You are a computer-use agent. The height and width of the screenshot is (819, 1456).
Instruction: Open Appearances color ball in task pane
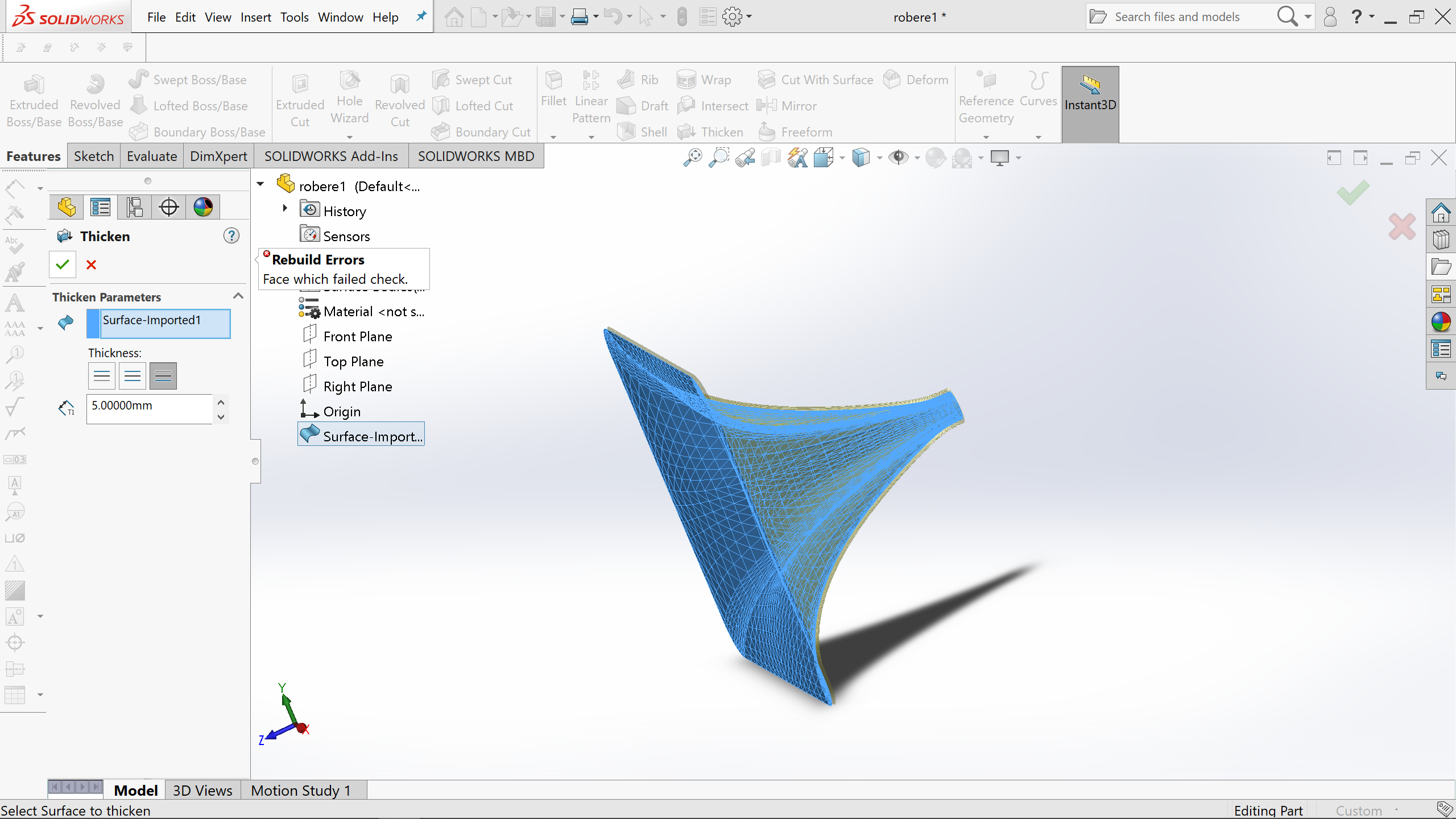(x=1441, y=321)
